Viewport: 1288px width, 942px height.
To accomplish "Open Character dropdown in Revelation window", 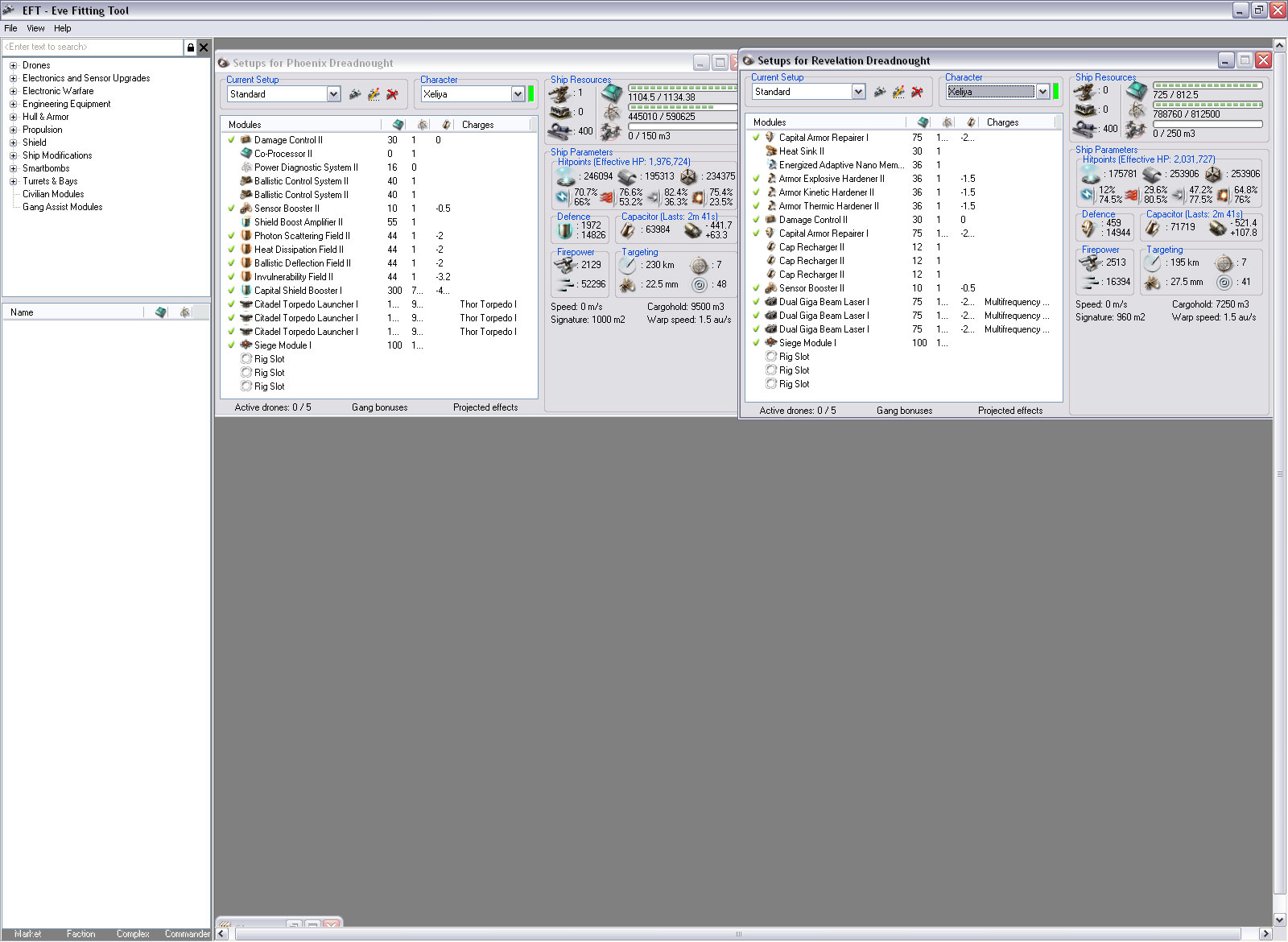I will (1042, 92).
